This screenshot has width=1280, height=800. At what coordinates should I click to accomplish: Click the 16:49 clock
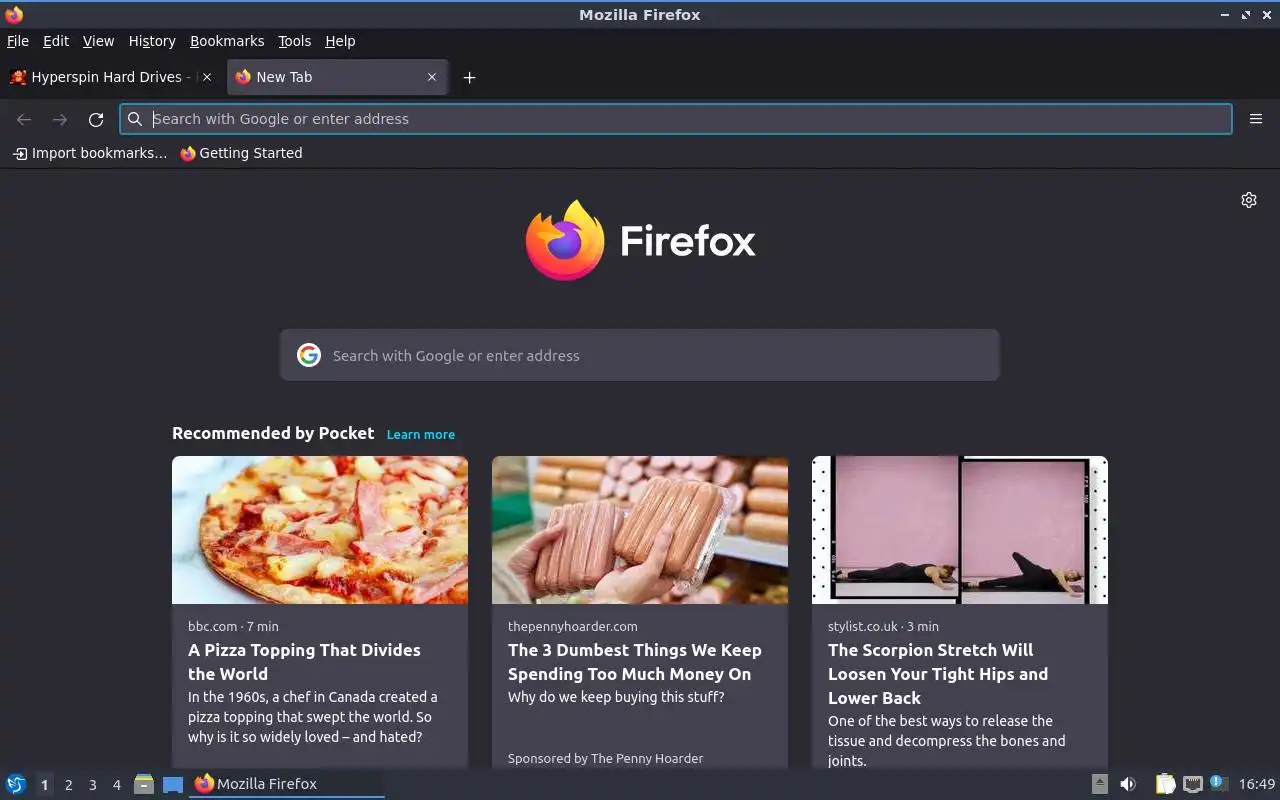click(x=1257, y=784)
